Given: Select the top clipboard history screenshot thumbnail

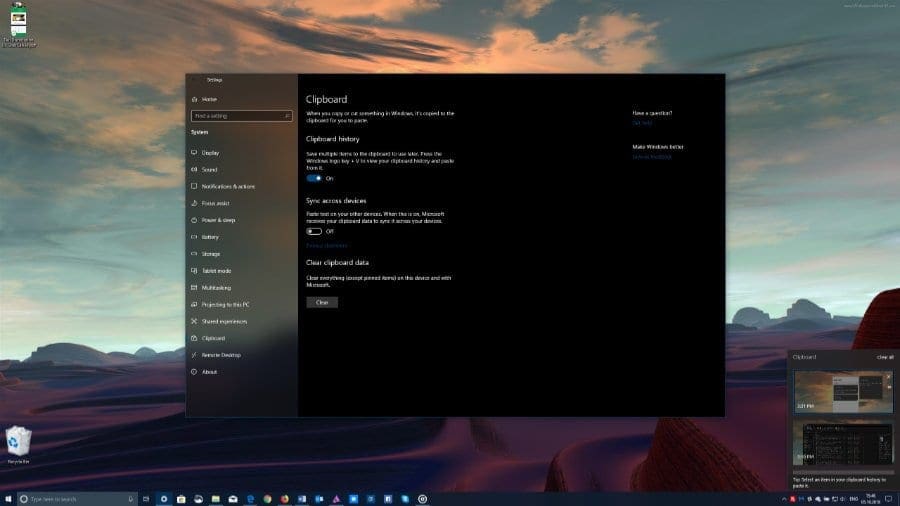Looking at the screenshot, I should point(842,392).
